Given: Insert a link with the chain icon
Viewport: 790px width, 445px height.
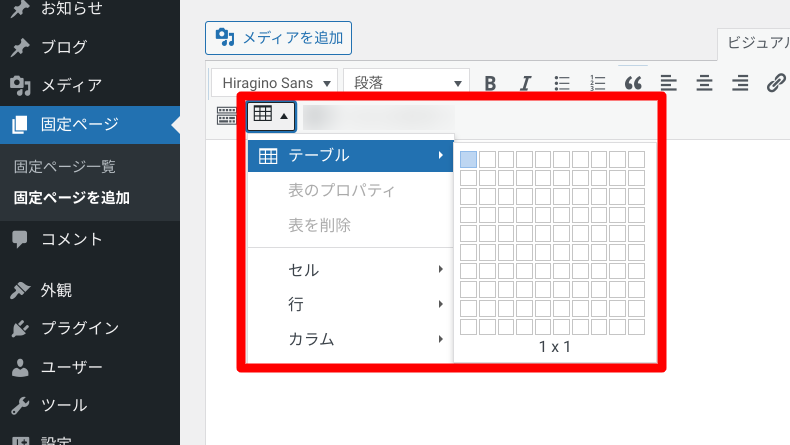Looking at the screenshot, I should pyautogui.click(x=776, y=83).
